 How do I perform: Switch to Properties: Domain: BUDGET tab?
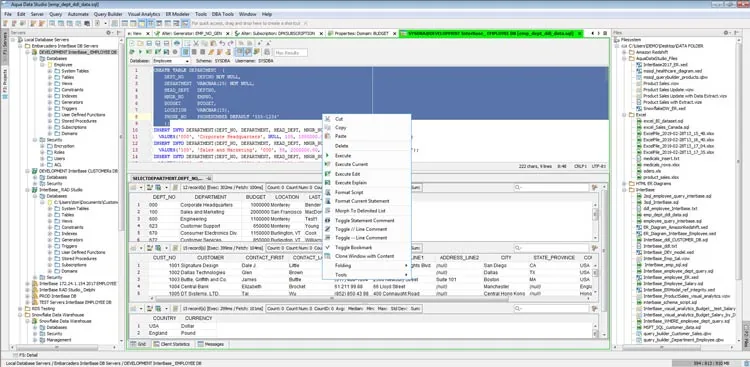coord(362,33)
